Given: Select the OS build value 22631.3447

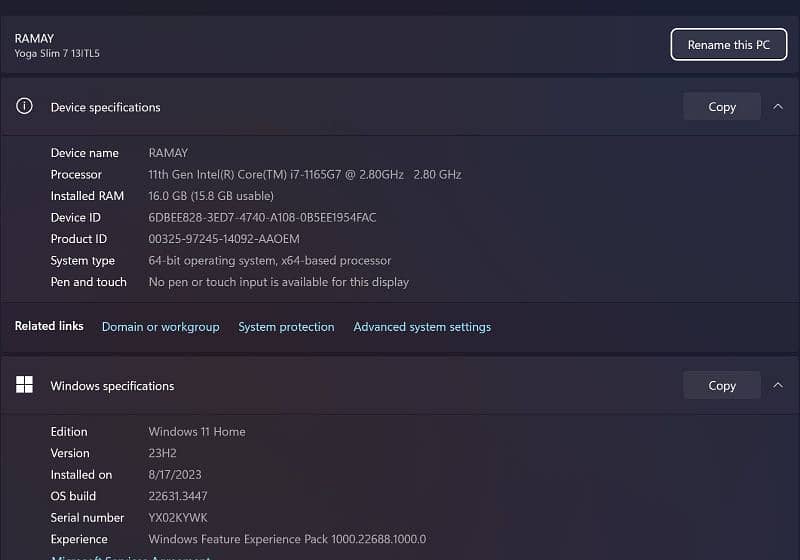Looking at the screenshot, I should [178, 496].
